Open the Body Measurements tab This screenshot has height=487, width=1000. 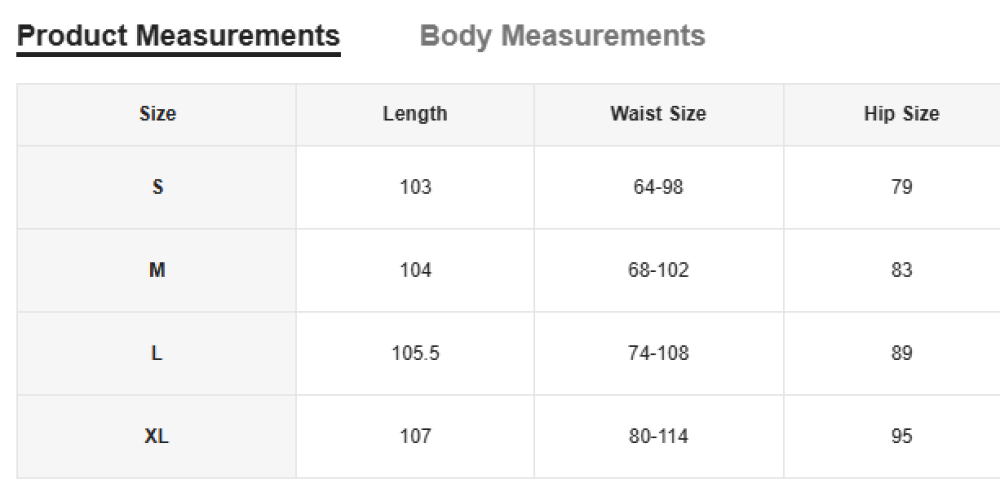tap(562, 36)
